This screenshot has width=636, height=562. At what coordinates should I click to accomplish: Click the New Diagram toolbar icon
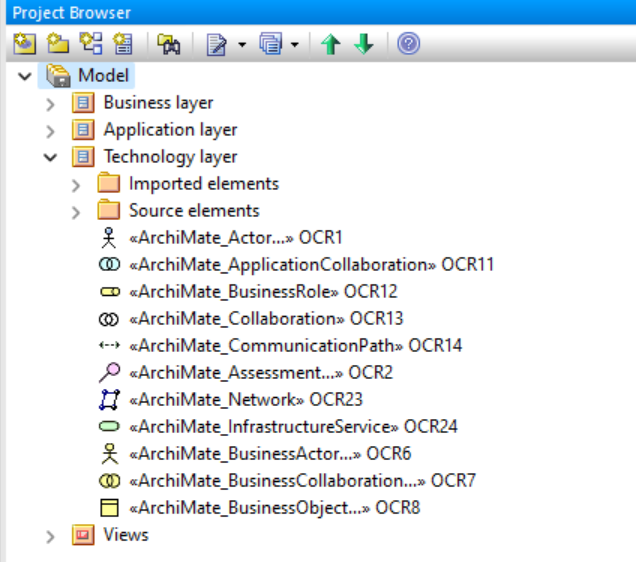click(90, 45)
